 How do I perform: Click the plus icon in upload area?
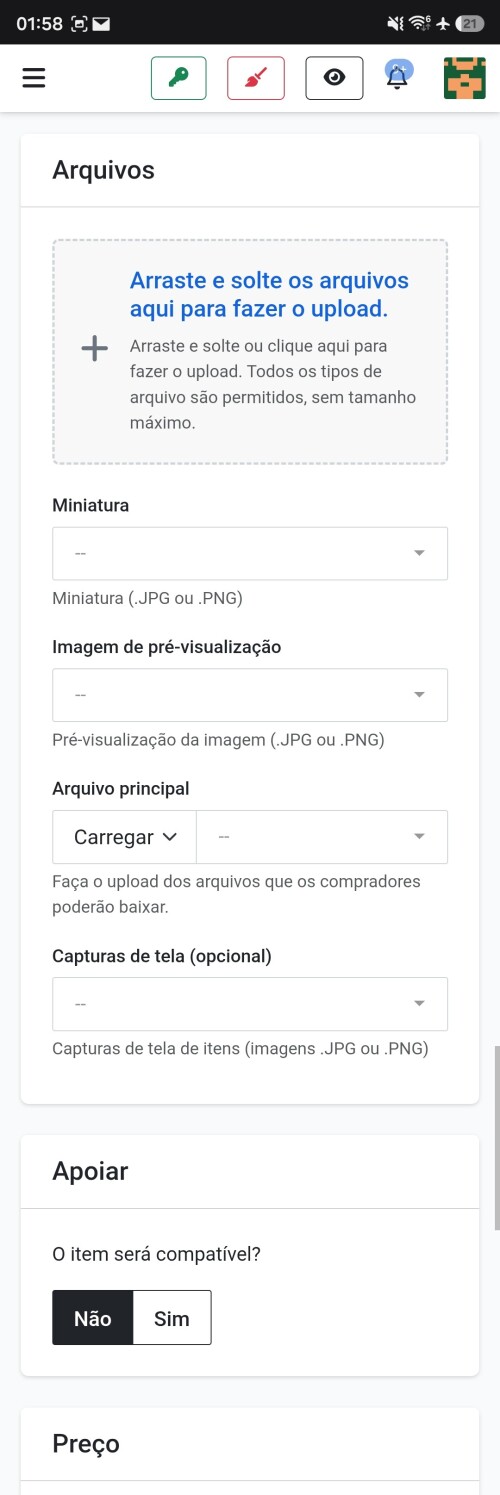pyautogui.click(x=94, y=348)
